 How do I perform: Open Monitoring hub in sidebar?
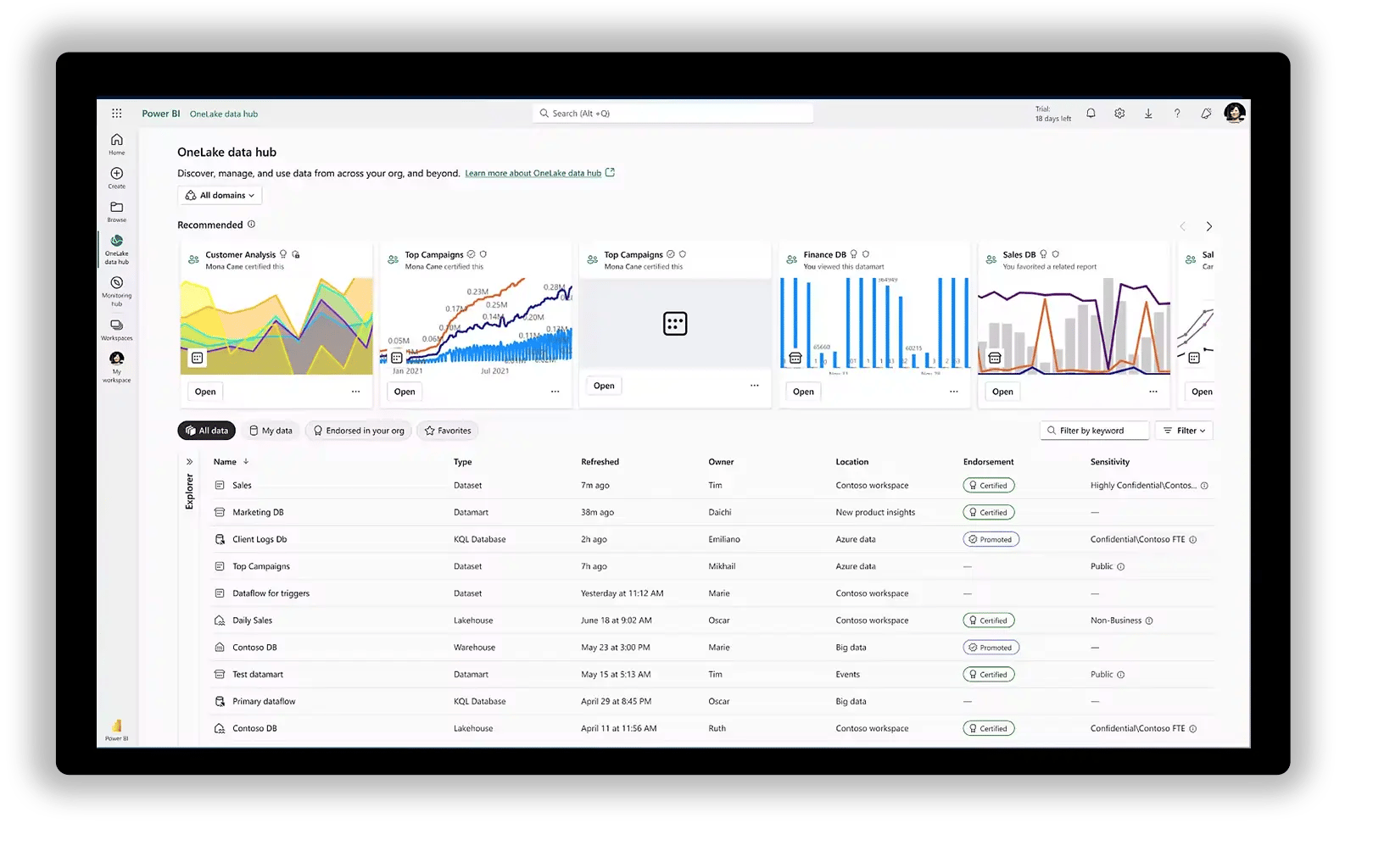click(117, 291)
